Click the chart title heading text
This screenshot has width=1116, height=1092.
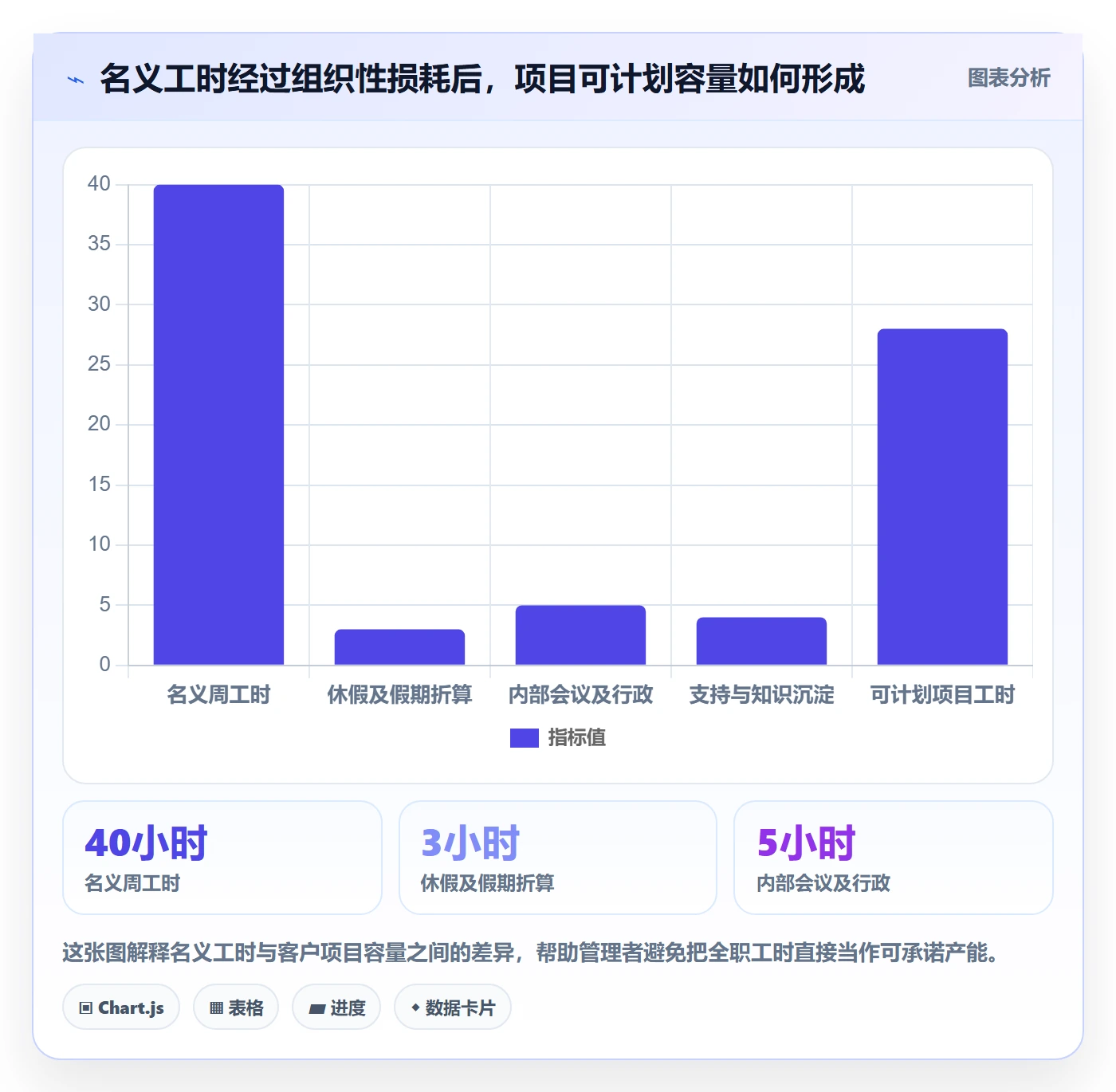[482, 79]
